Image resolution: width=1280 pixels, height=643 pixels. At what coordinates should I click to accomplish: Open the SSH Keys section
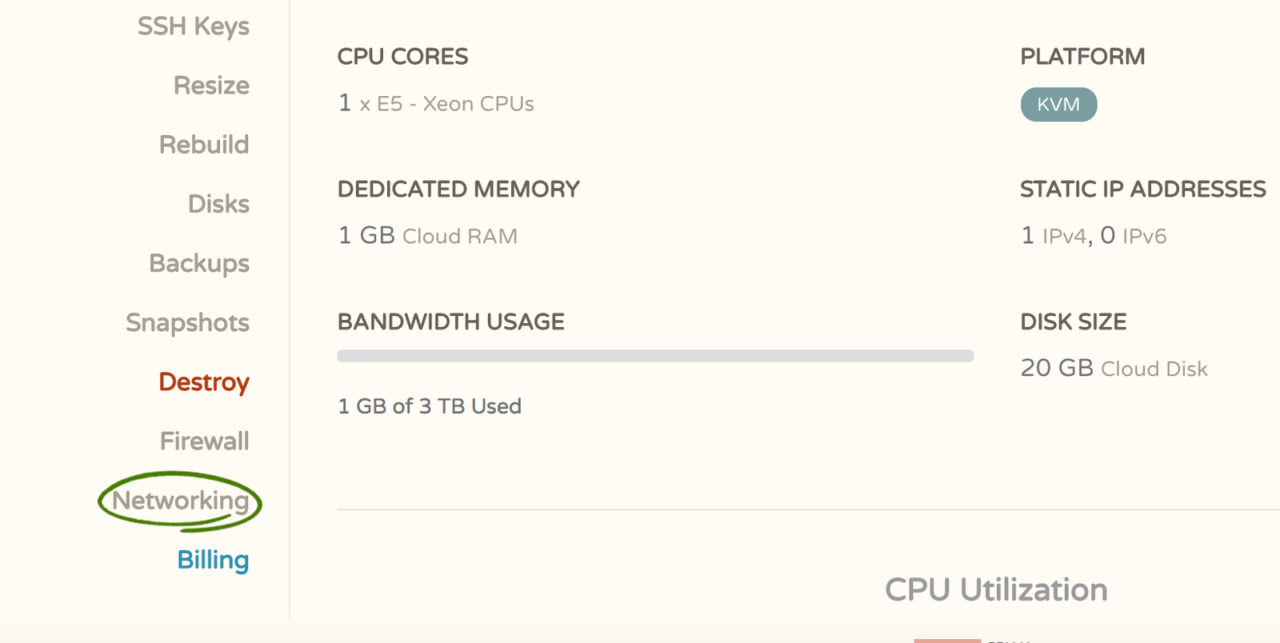[193, 27]
